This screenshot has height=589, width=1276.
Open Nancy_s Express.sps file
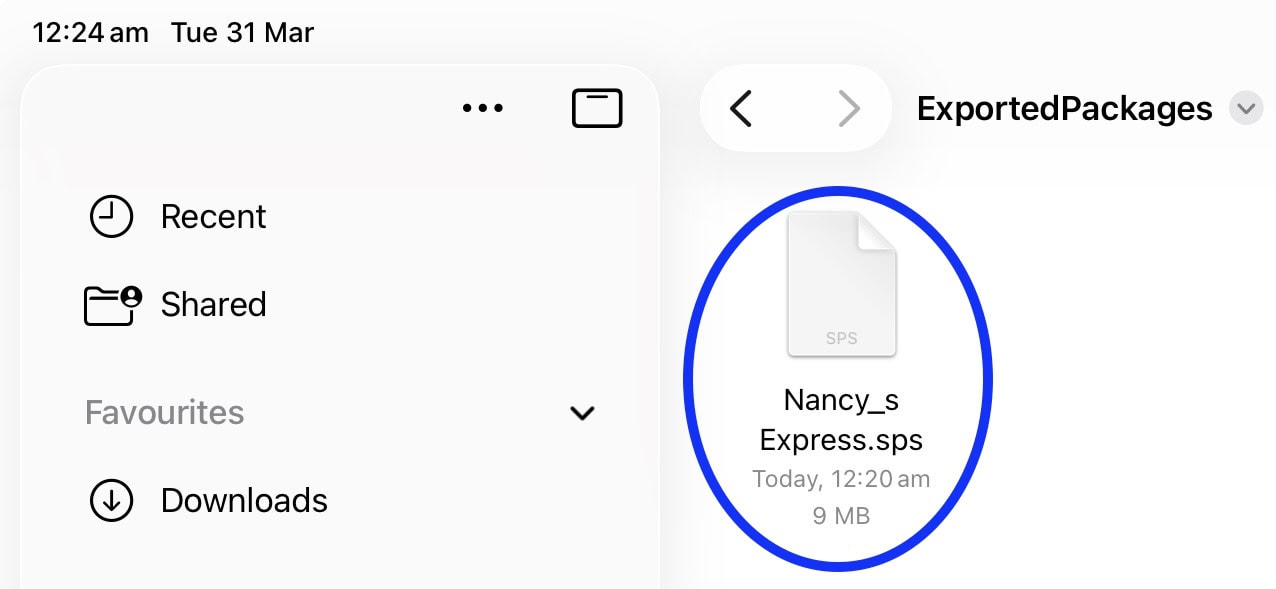pyautogui.click(x=841, y=420)
